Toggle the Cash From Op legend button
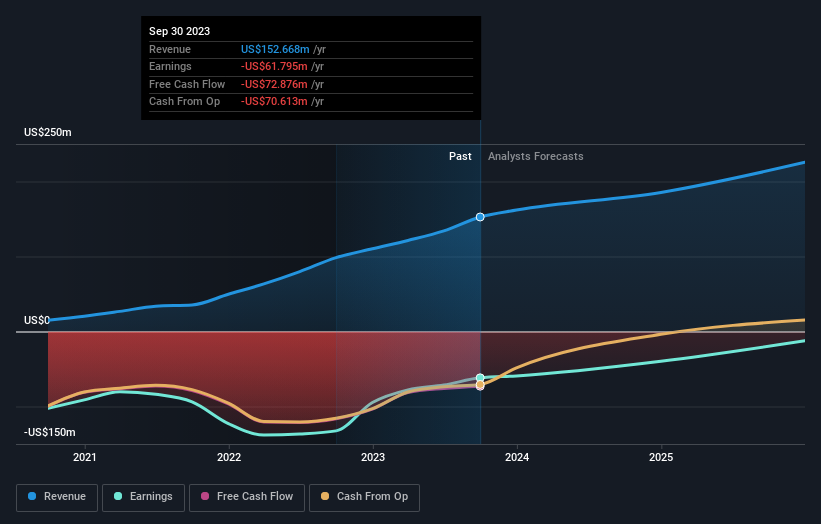The height and width of the screenshot is (524, 821). click(x=364, y=497)
